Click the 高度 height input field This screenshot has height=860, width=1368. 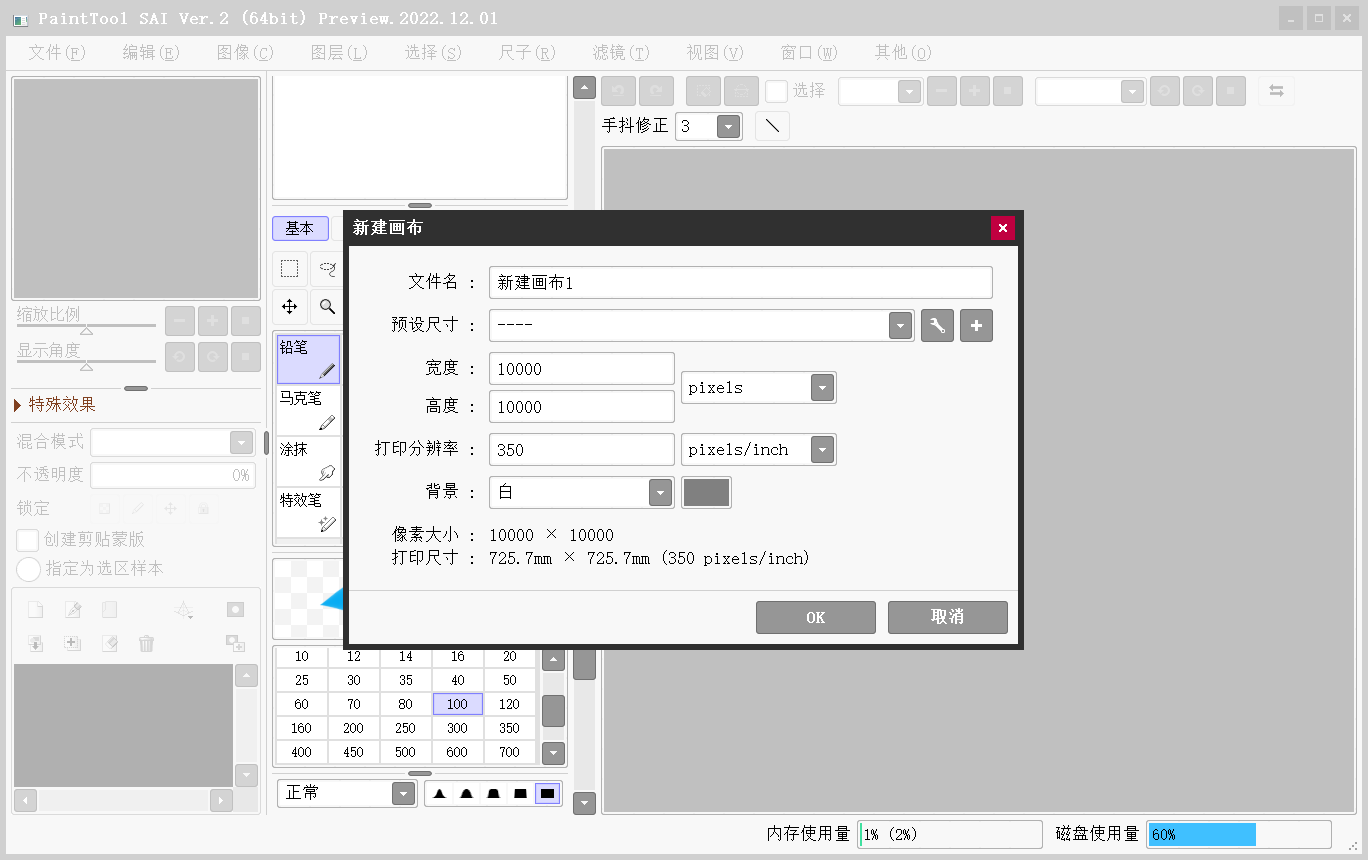tap(582, 407)
